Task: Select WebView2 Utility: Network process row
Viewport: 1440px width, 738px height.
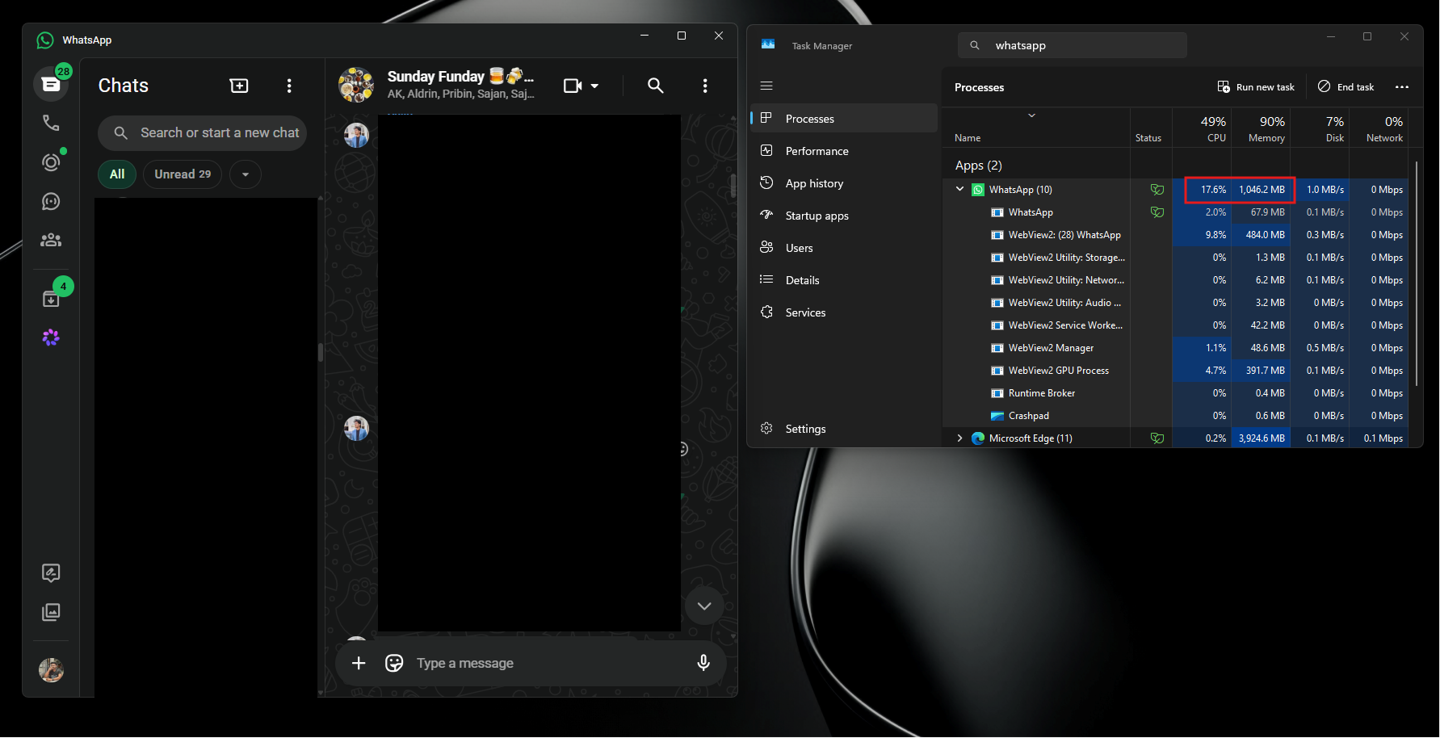Action: tap(1175, 280)
